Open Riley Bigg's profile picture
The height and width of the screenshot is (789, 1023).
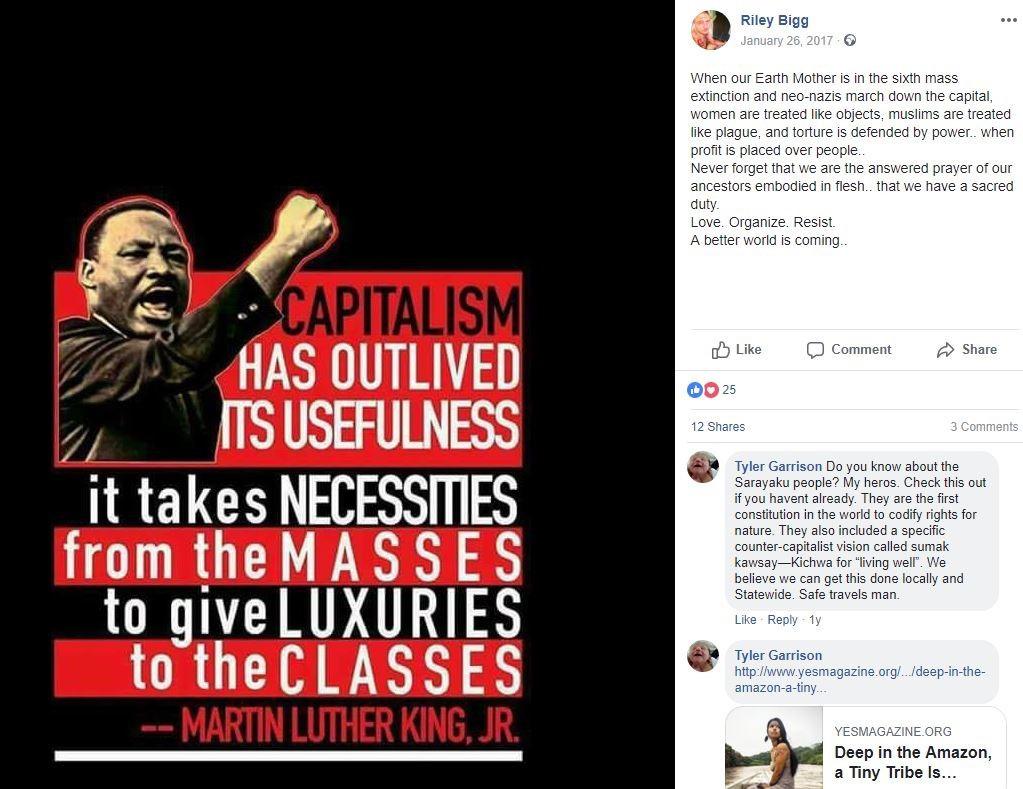point(710,30)
